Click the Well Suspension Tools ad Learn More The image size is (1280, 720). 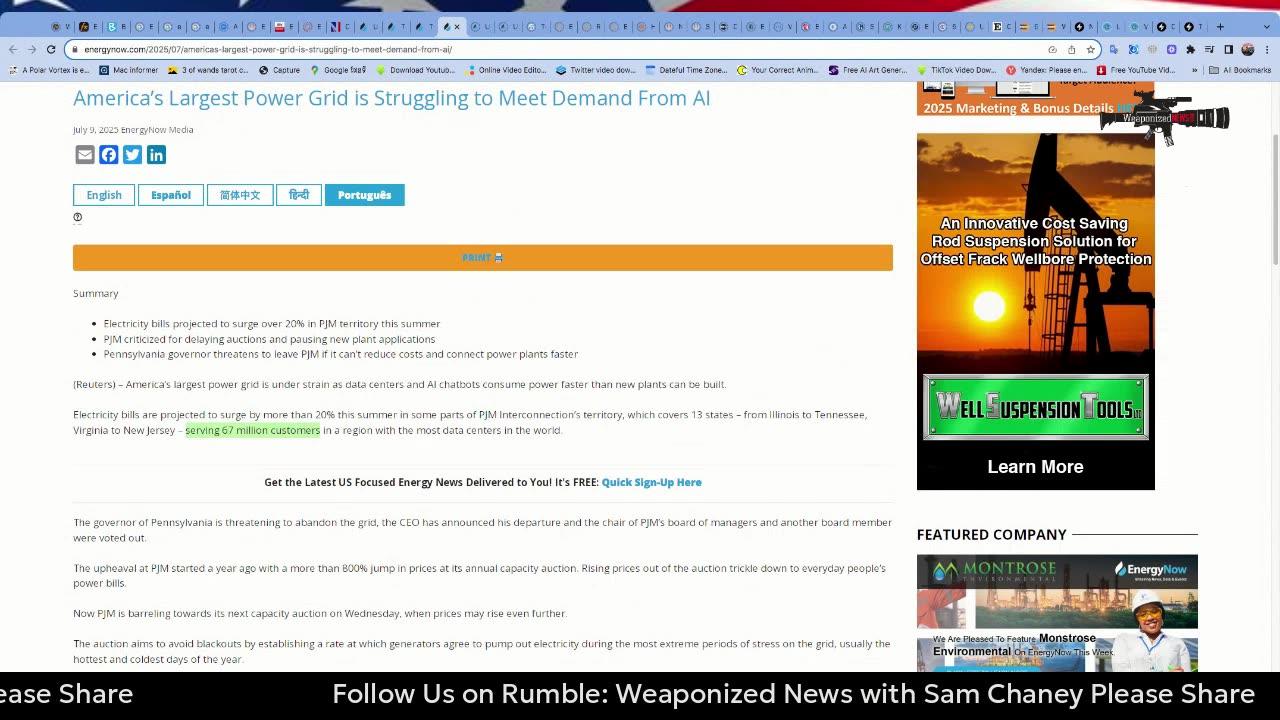click(1035, 467)
